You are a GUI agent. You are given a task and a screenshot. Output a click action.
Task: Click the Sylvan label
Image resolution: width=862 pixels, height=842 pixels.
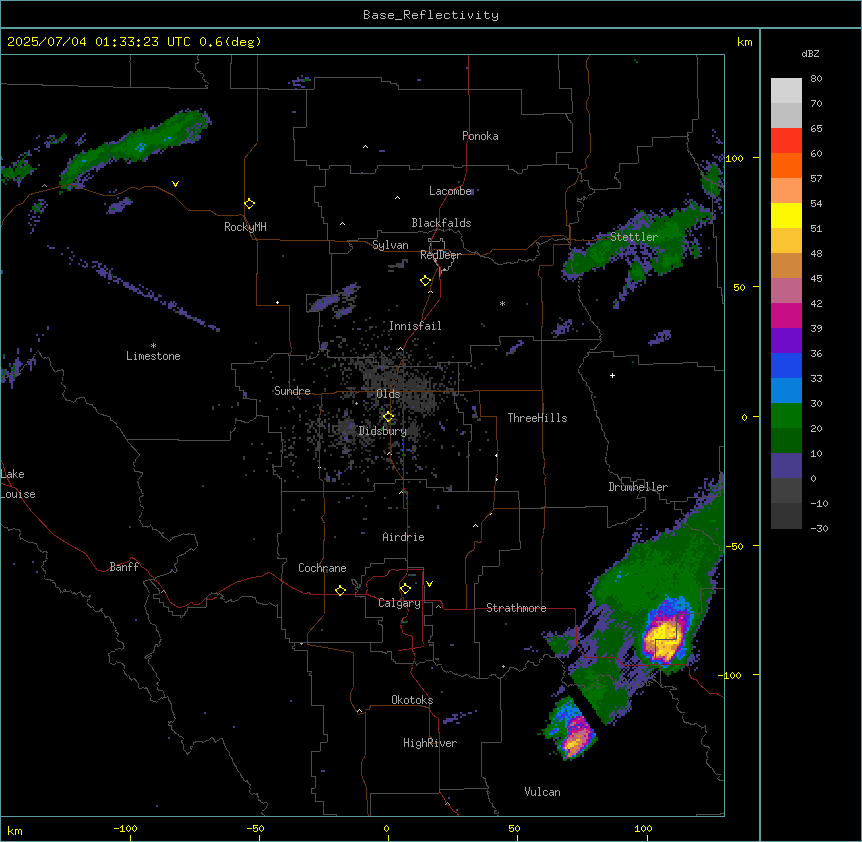coord(390,245)
